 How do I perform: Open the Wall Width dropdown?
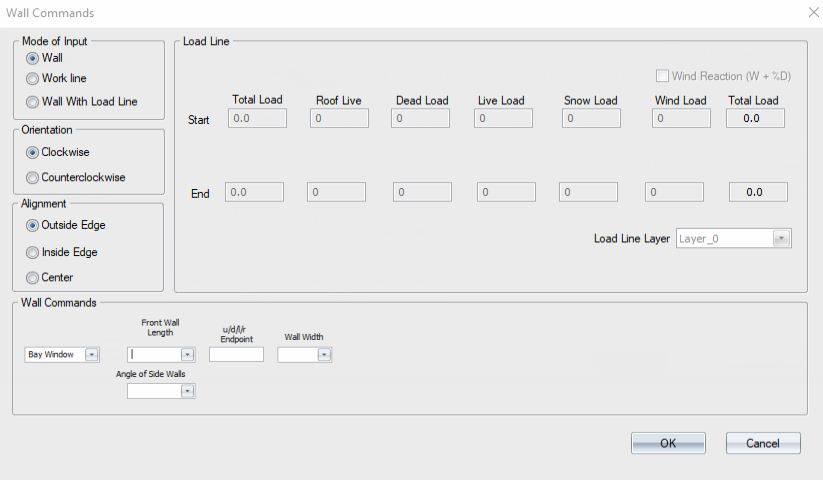point(324,355)
